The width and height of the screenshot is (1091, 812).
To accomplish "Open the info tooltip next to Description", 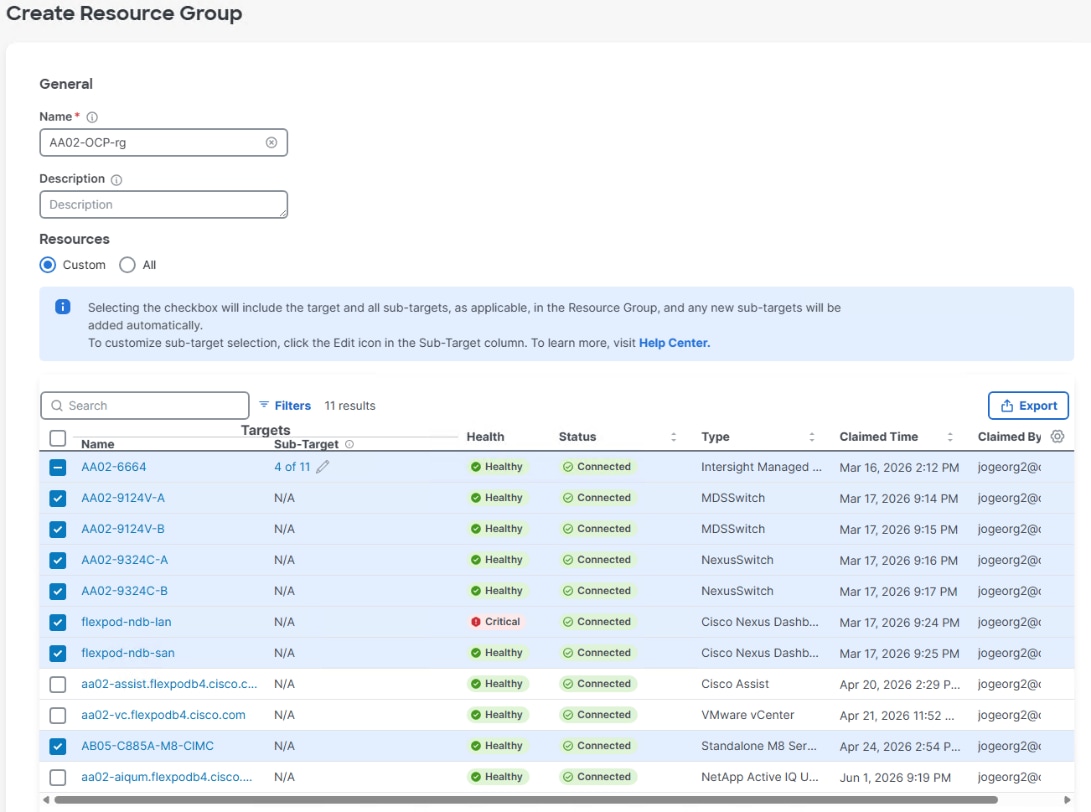I will pyautogui.click(x=117, y=180).
